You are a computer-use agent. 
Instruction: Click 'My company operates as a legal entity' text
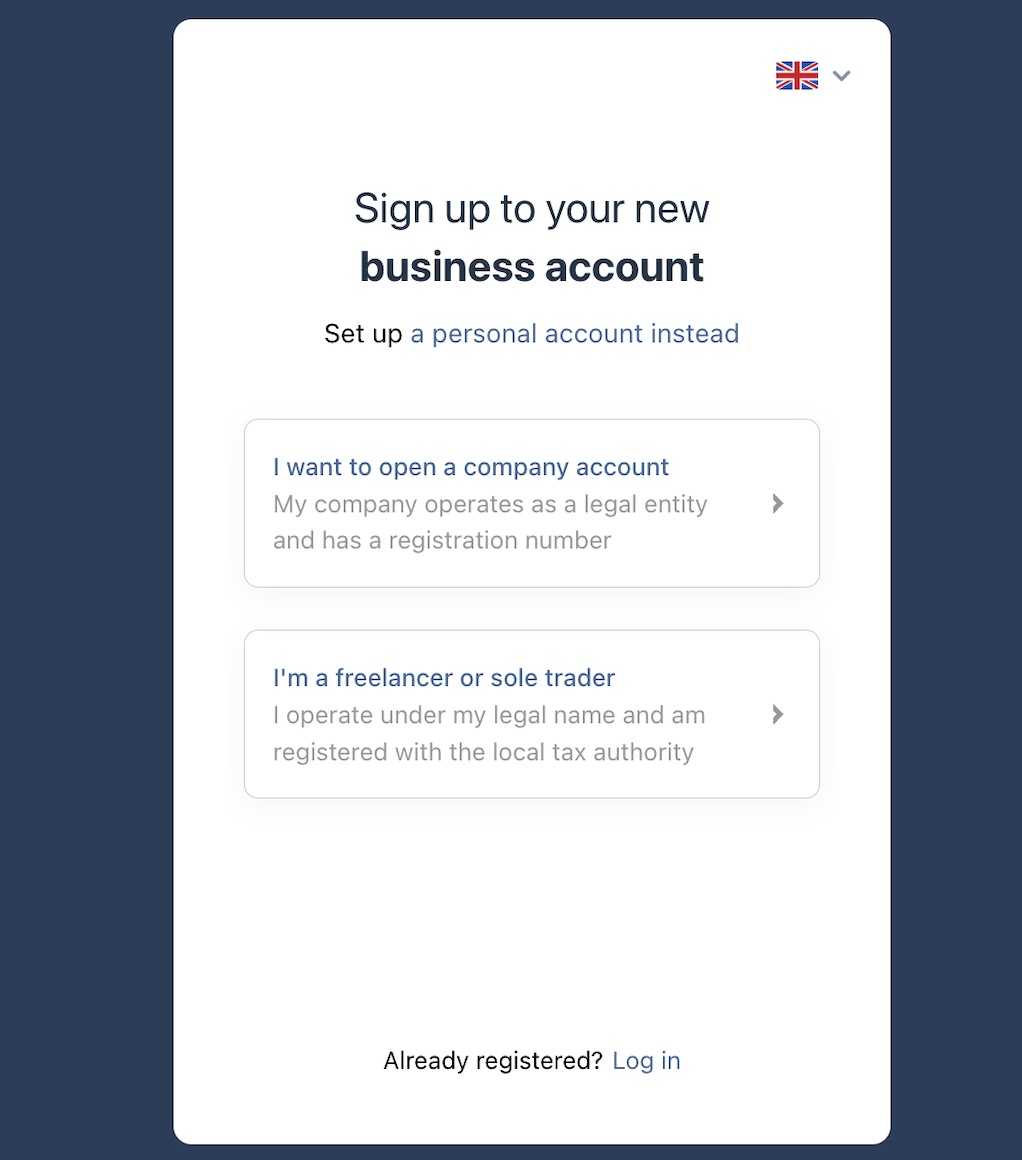pos(490,504)
